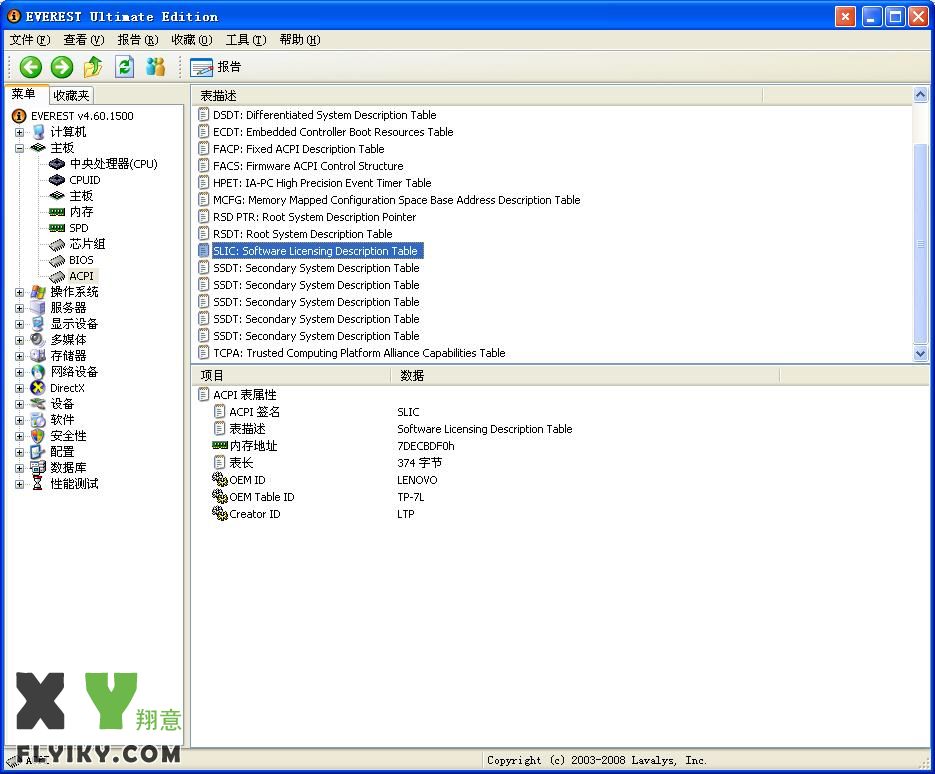Click the table list vertical scrollbar thumb
This screenshot has width=935, height=774.
click(920, 244)
